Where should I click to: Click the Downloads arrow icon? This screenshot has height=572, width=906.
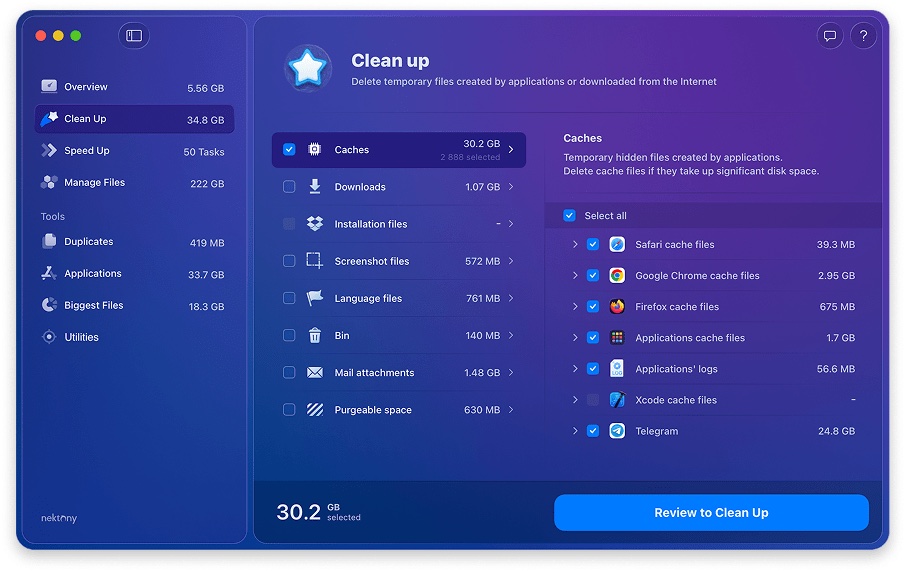tap(314, 187)
